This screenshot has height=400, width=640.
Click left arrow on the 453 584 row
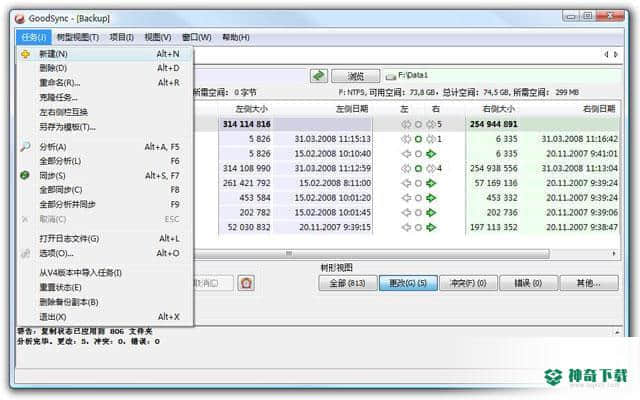click(406, 198)
